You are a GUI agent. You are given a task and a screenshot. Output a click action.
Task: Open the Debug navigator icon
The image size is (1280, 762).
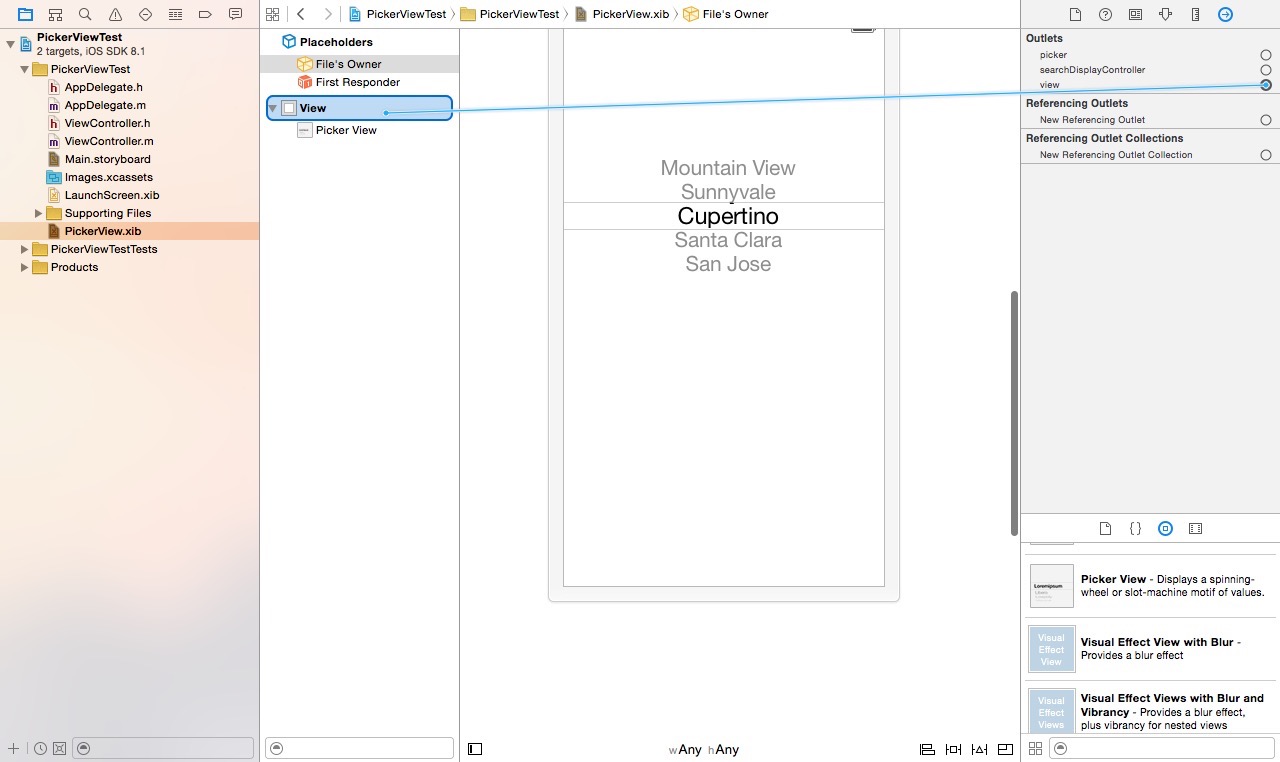pos(175,14)
